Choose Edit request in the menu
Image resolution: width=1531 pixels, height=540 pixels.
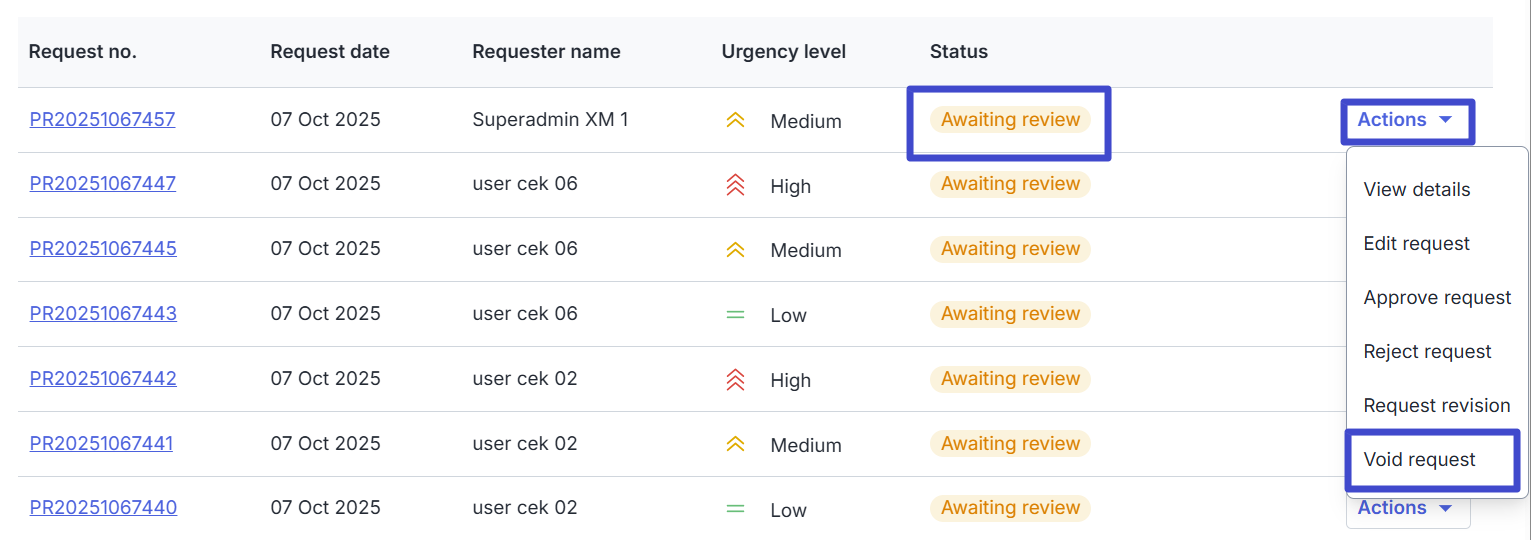click(x=1417, y=243)
